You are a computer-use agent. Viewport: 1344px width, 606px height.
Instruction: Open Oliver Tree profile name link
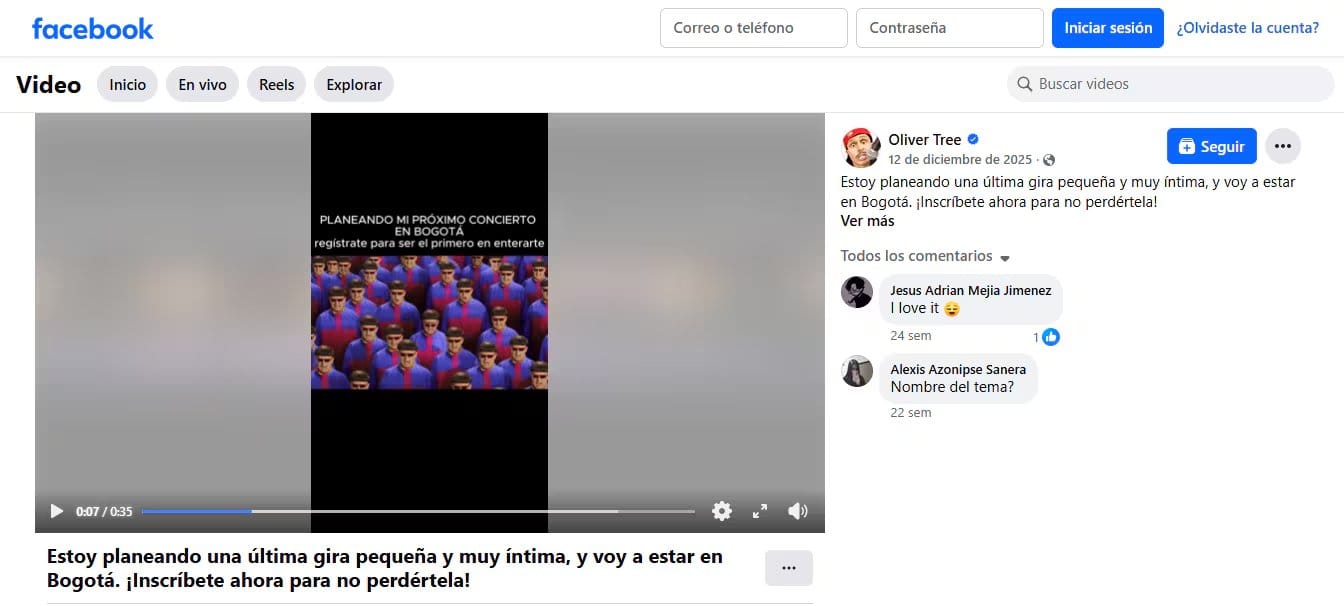(x=924, y=140)
